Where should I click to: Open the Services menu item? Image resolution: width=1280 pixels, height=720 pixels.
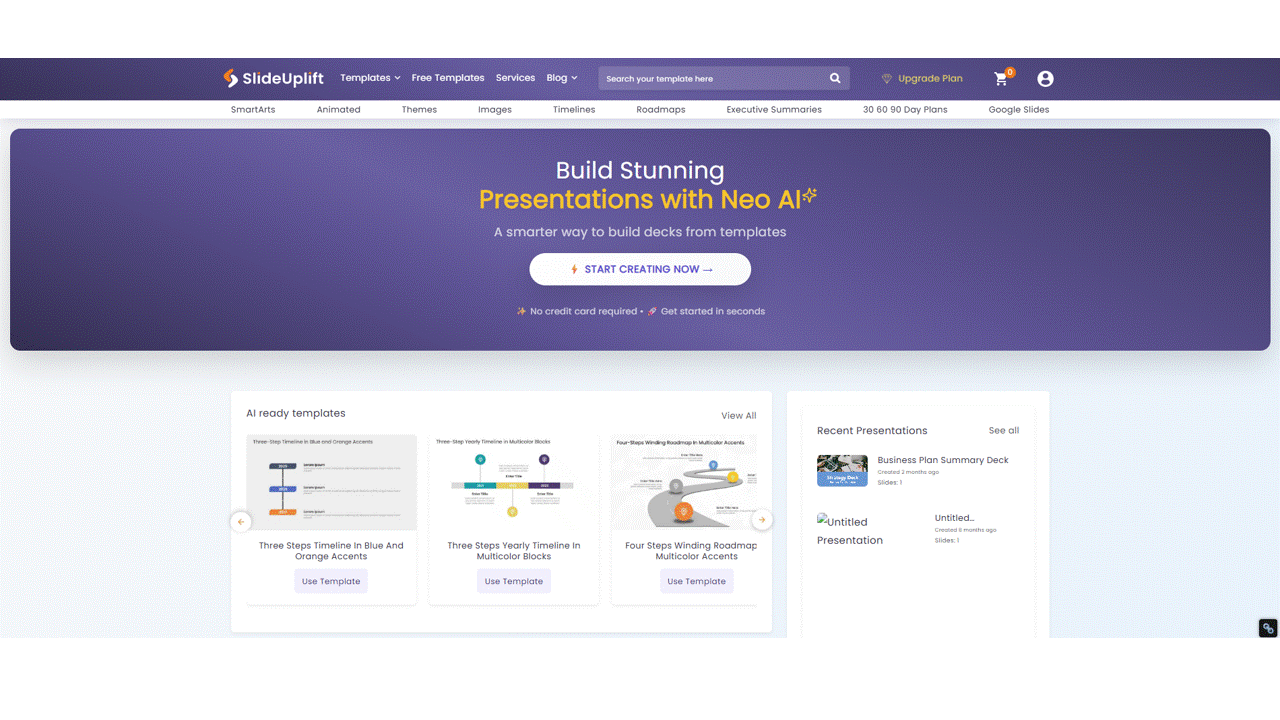pyautogui.click(x=515, y=78)
